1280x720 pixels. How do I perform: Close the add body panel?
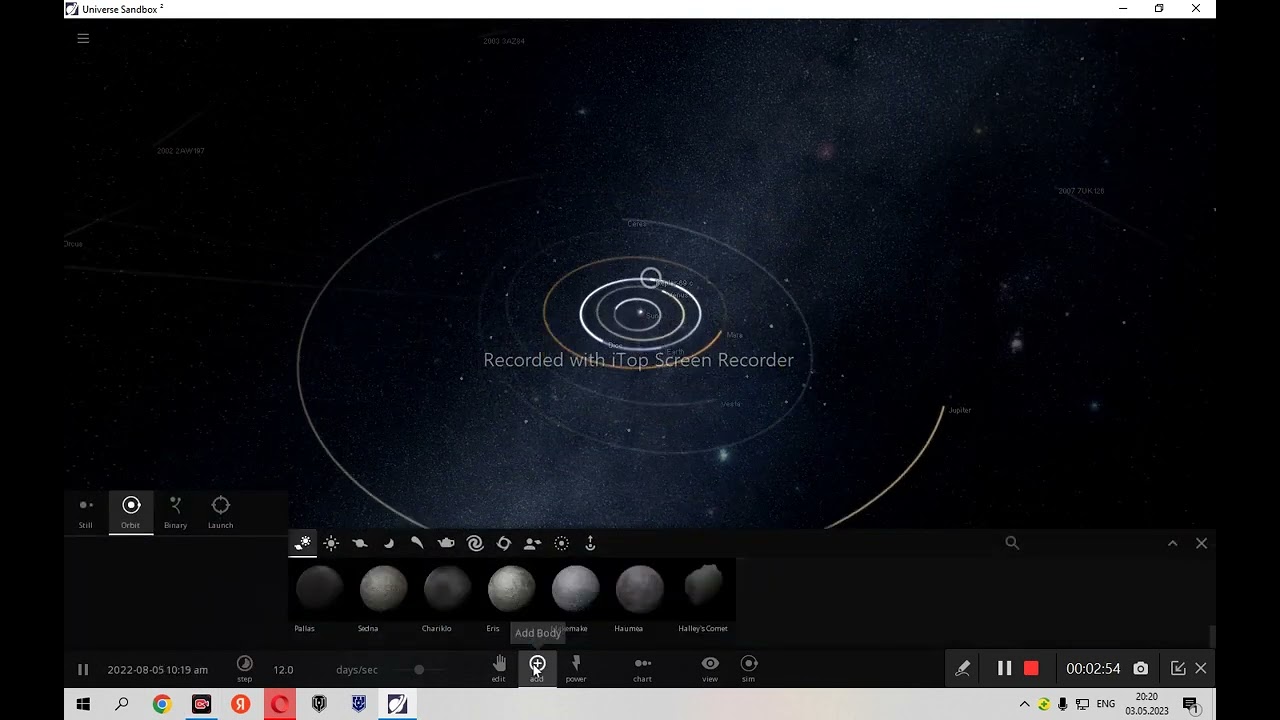tap(1201, 543)
